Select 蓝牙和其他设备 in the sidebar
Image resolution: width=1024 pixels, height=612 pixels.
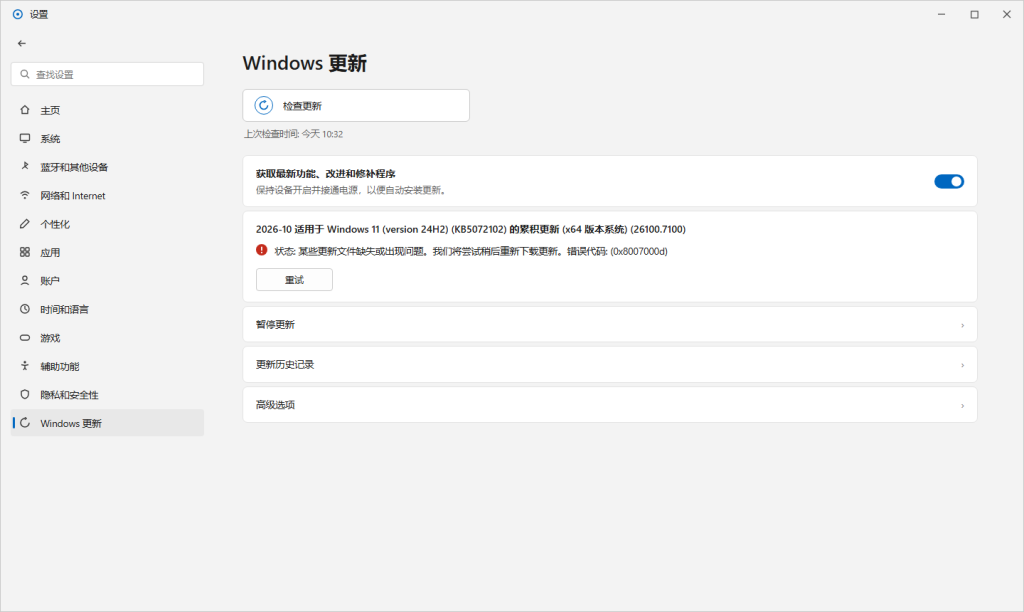(107, 167)
